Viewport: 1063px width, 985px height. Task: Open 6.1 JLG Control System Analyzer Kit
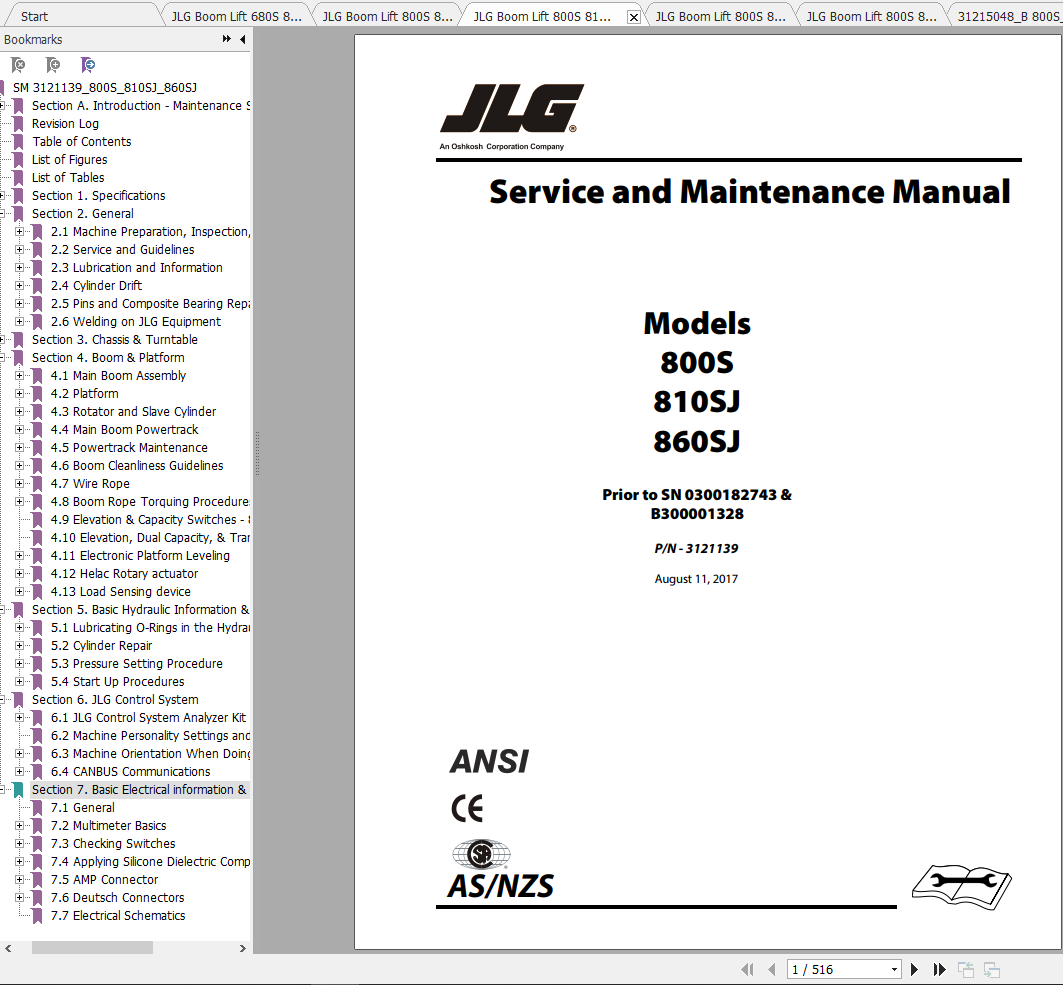pos(148,717)
